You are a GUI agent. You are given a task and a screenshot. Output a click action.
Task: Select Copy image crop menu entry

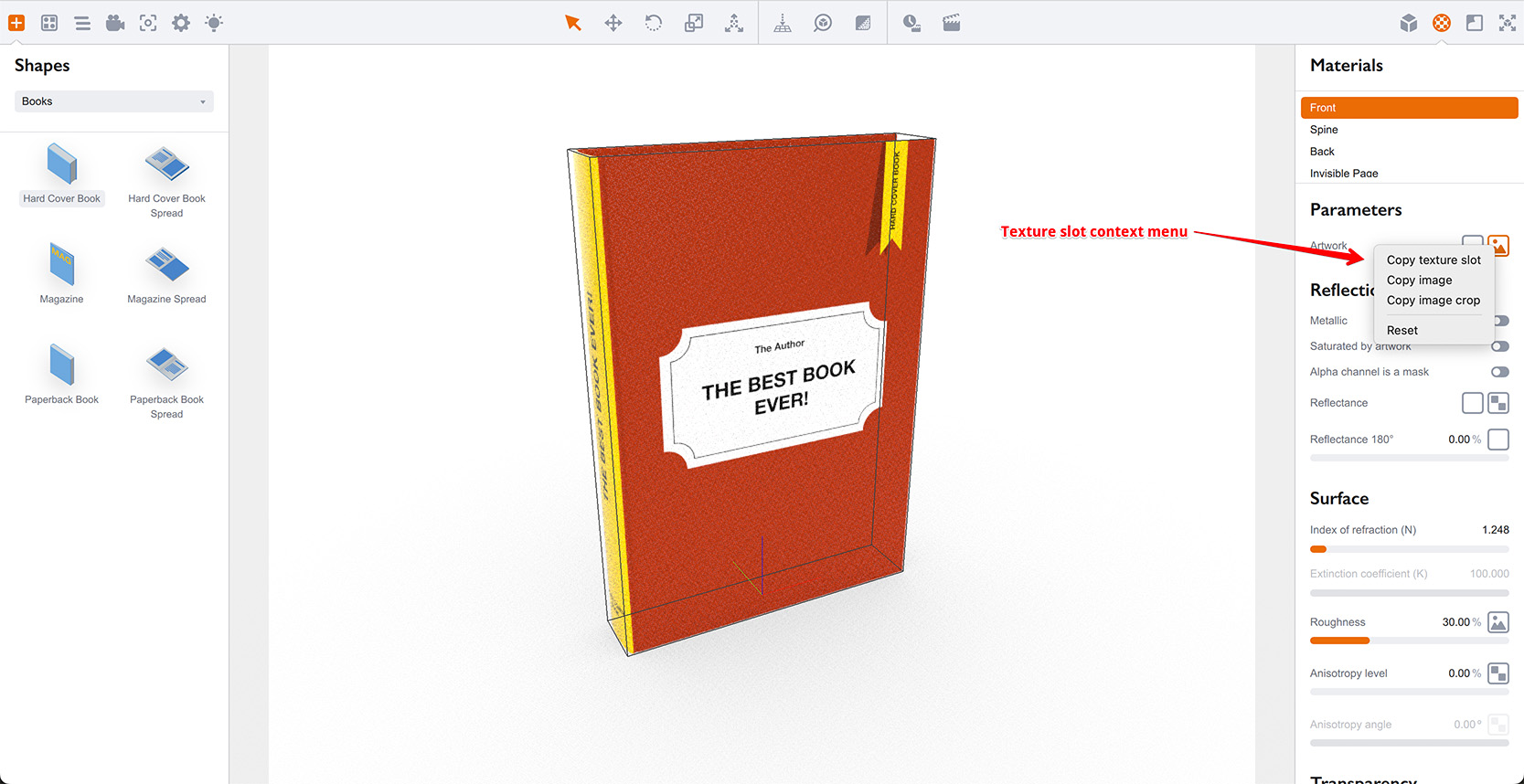tap(1433, 301)
